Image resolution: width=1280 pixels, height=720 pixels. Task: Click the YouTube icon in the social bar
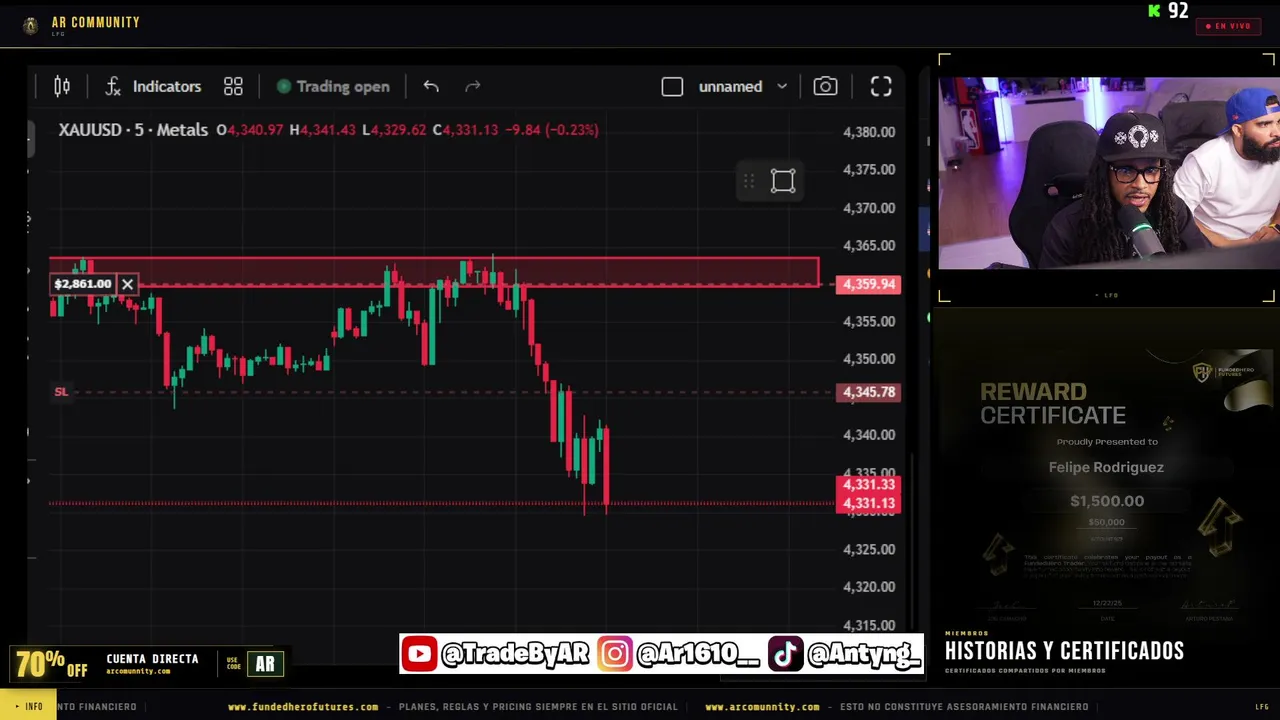click(x=419, y=654)
